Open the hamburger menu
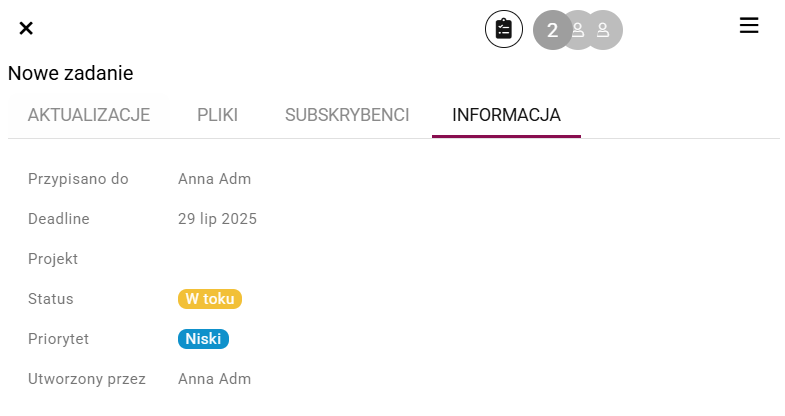785x416 pixels. 749,26
